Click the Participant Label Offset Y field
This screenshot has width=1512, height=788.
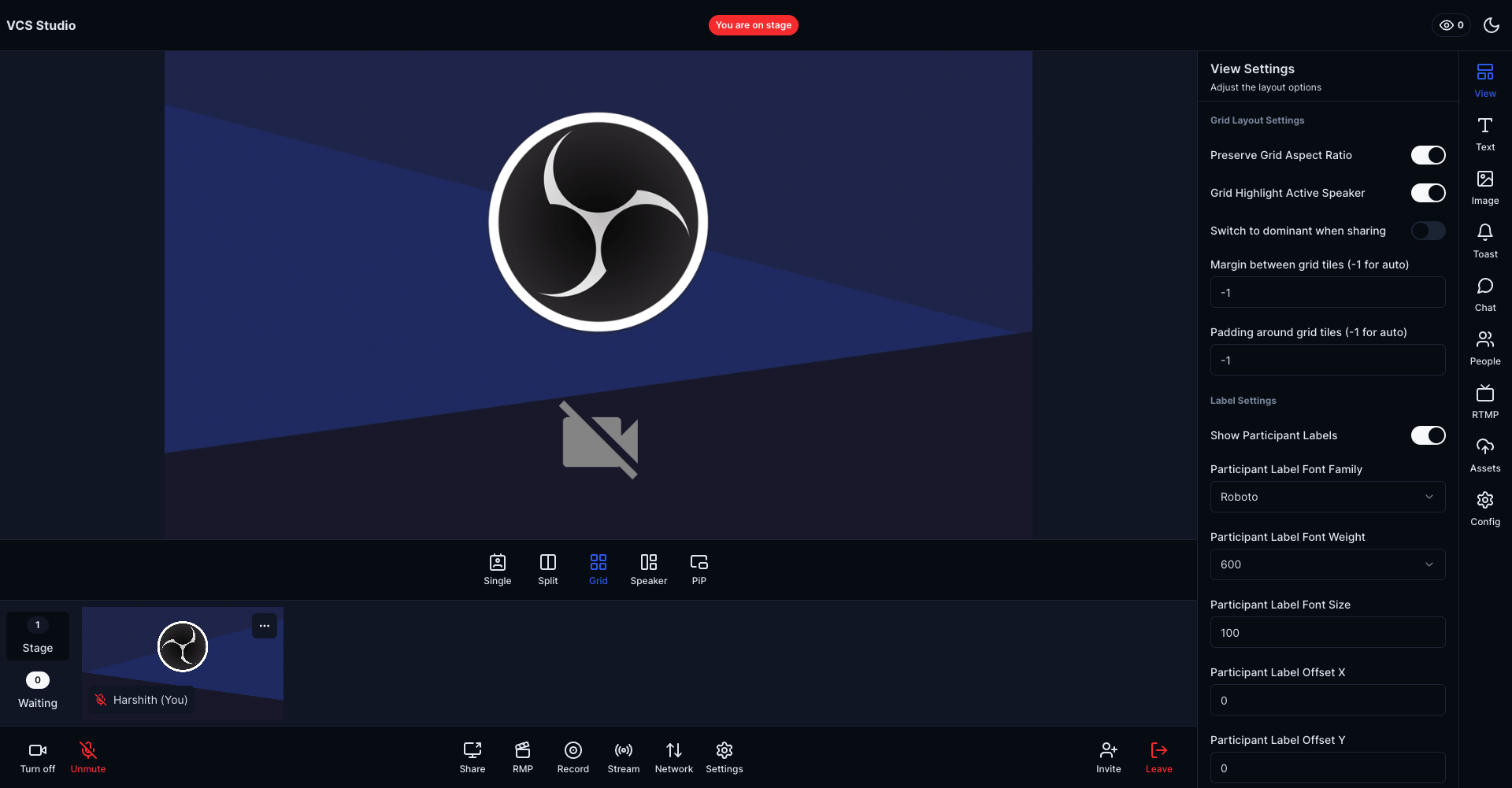1328,768
